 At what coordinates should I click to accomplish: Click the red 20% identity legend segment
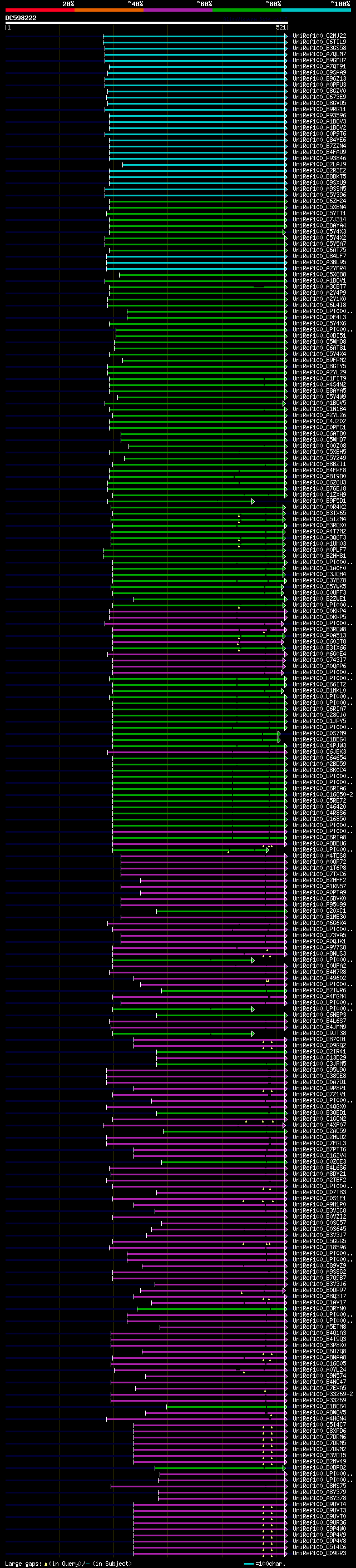click(x=39, y=10)
